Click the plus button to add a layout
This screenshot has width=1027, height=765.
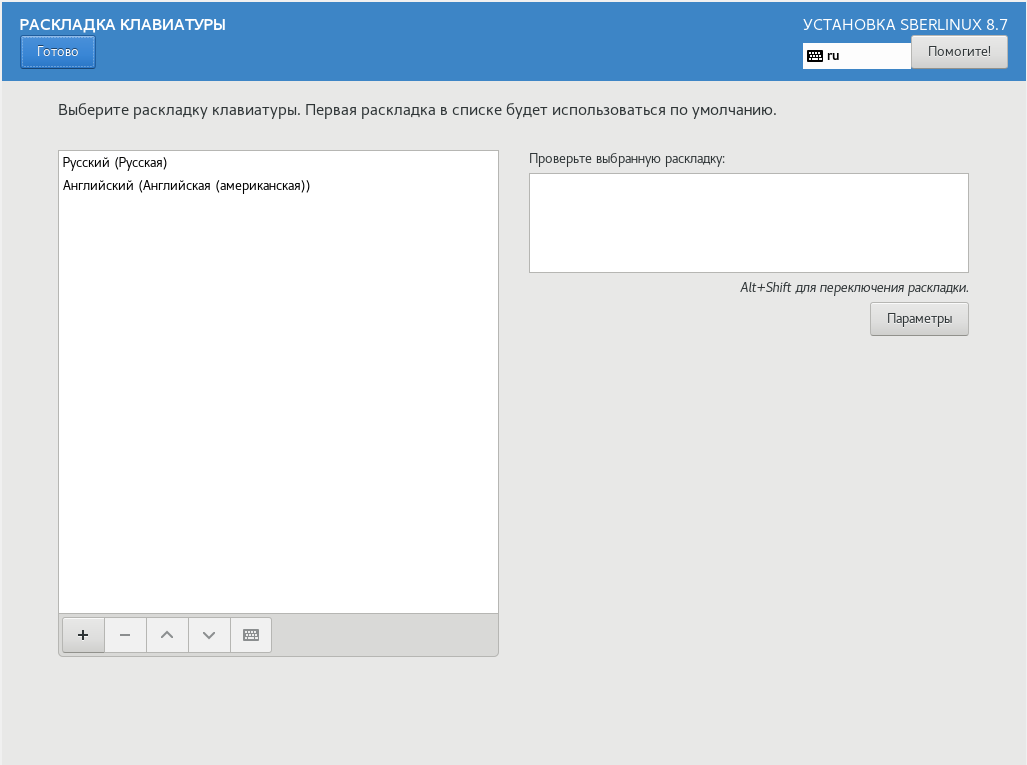(83, 635)
